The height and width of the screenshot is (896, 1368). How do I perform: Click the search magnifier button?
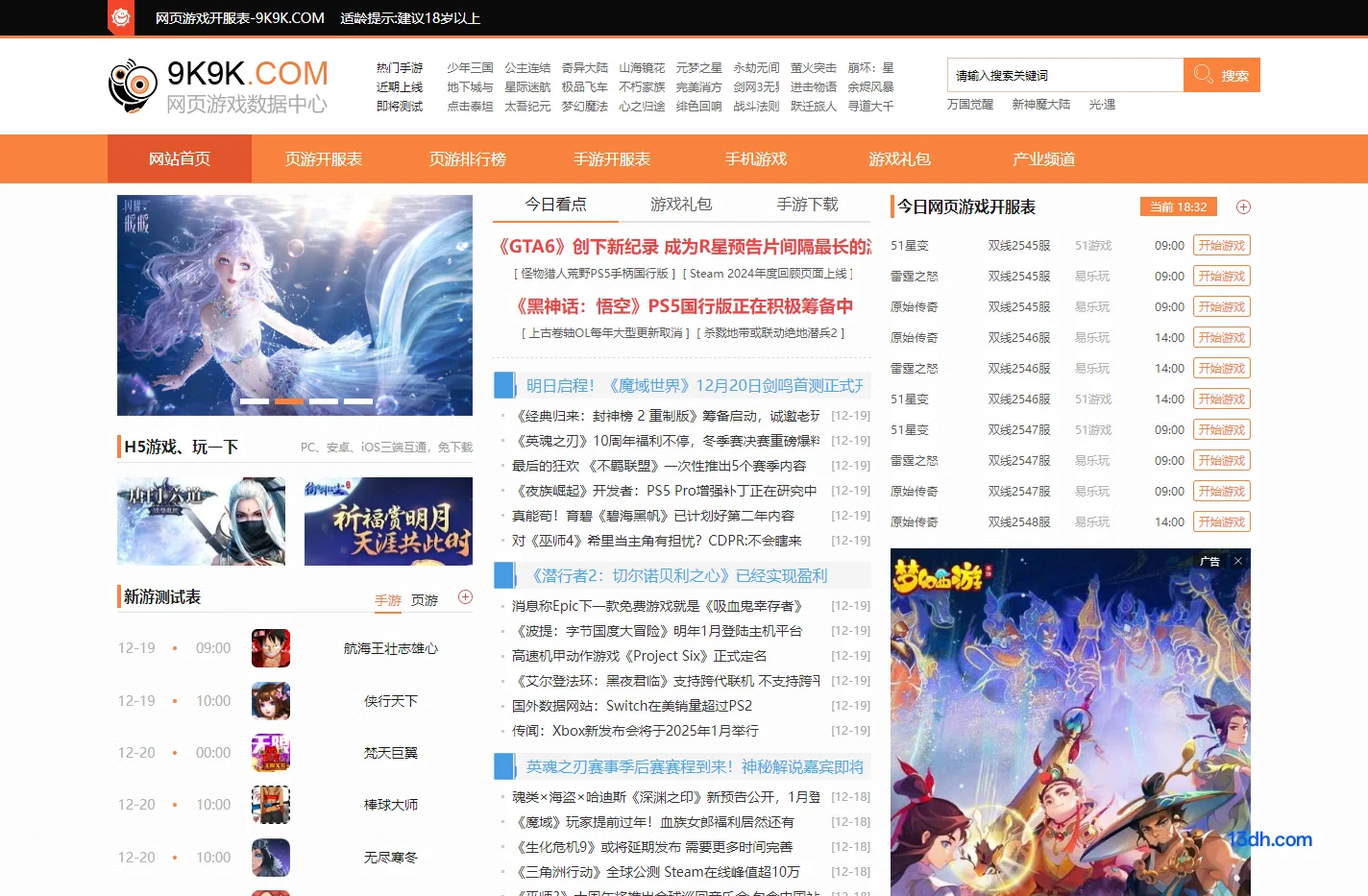pos(1222,75)
